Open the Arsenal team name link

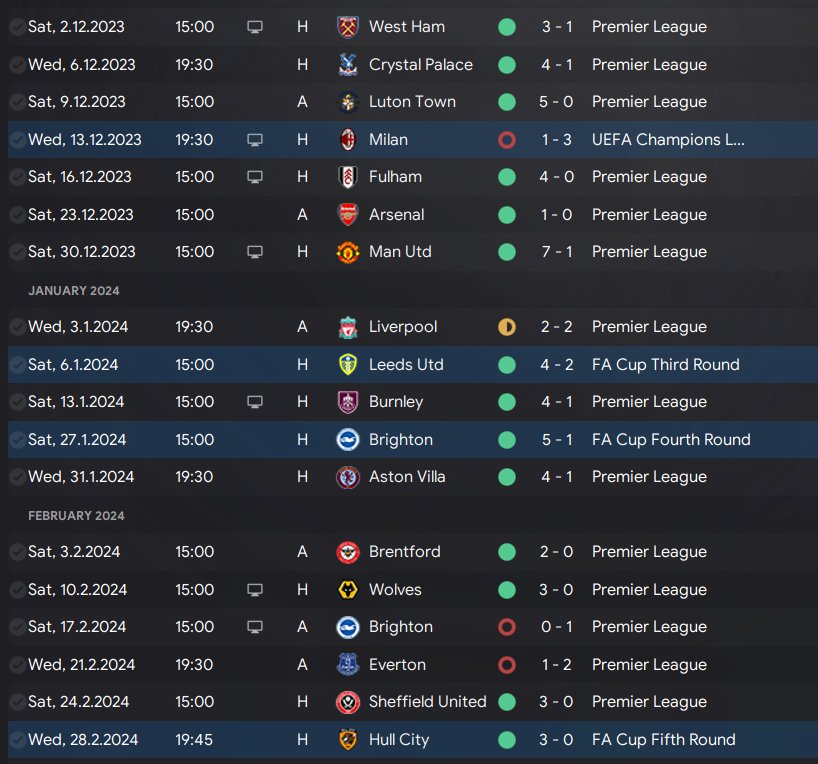[396, 215]
